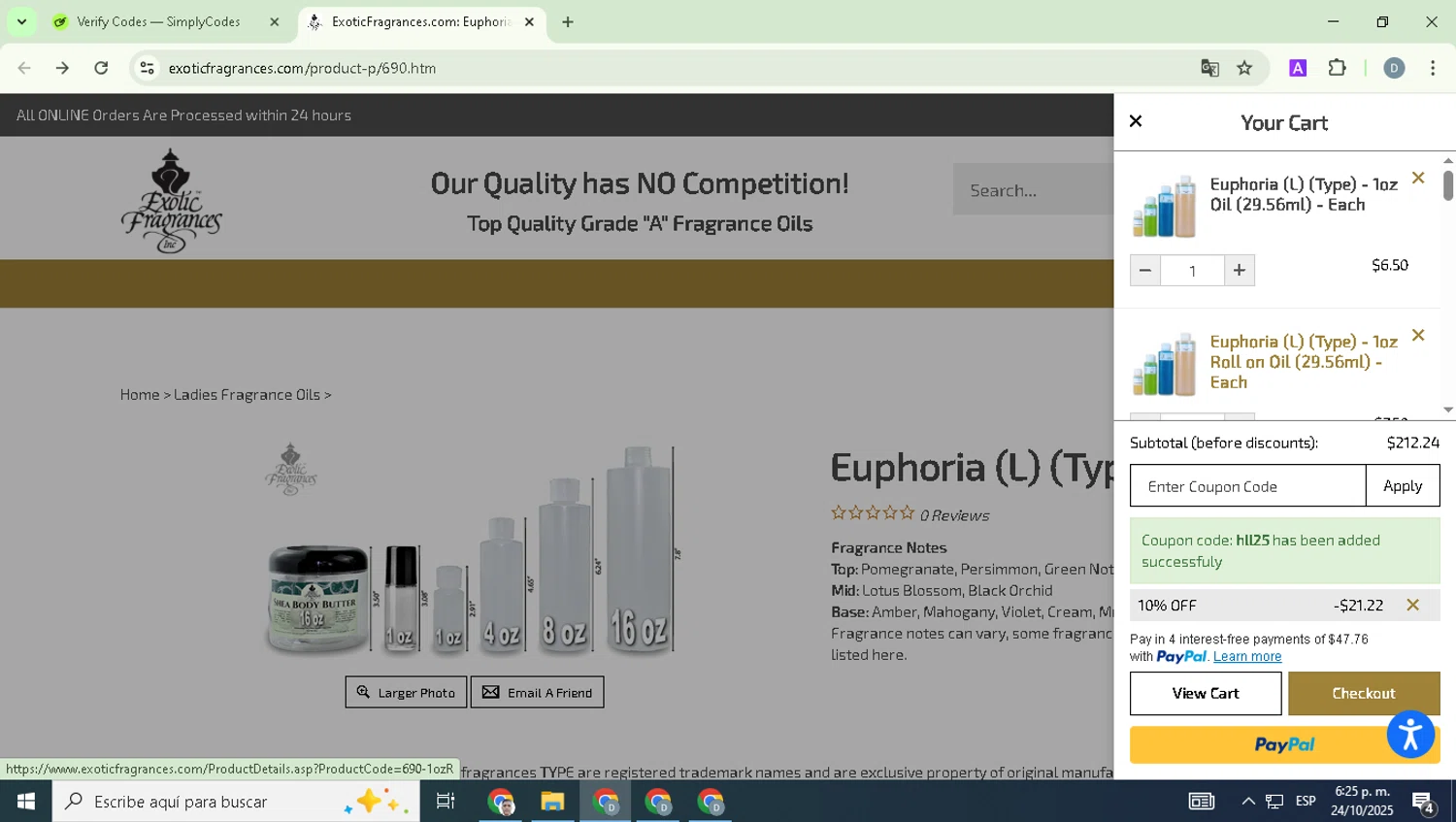Open the purple A extension

[x=1298, y=68]
